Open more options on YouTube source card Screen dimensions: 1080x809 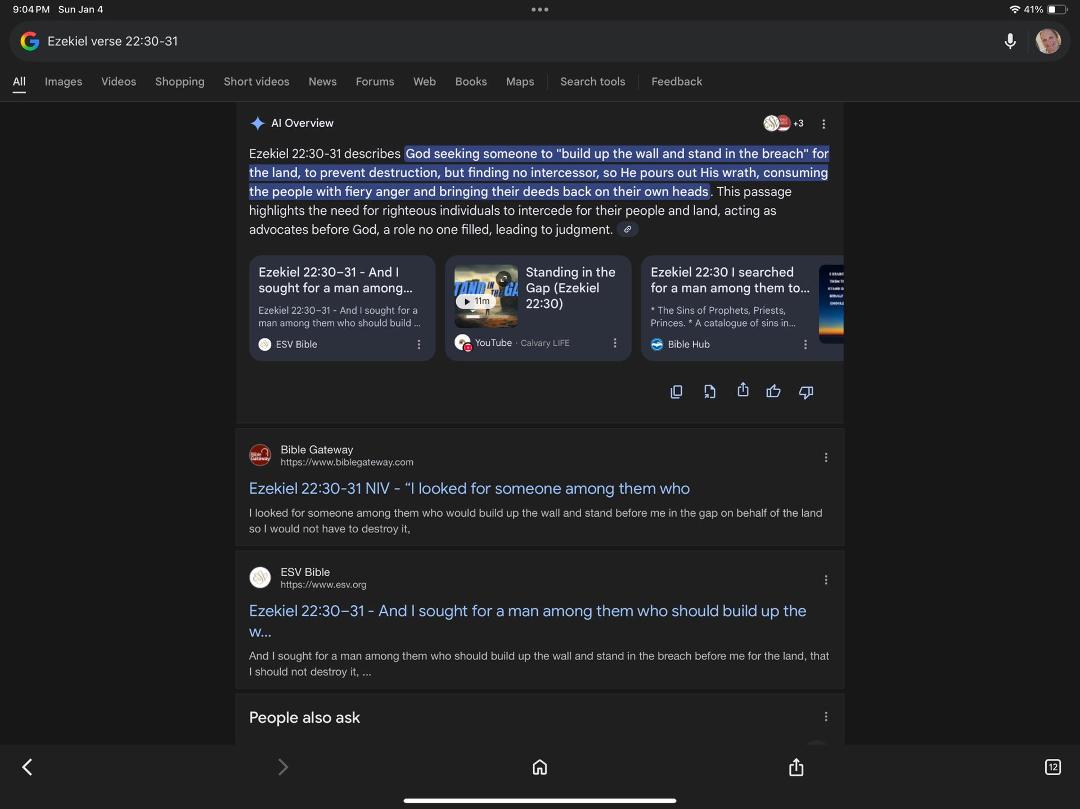tap(614, 343)
